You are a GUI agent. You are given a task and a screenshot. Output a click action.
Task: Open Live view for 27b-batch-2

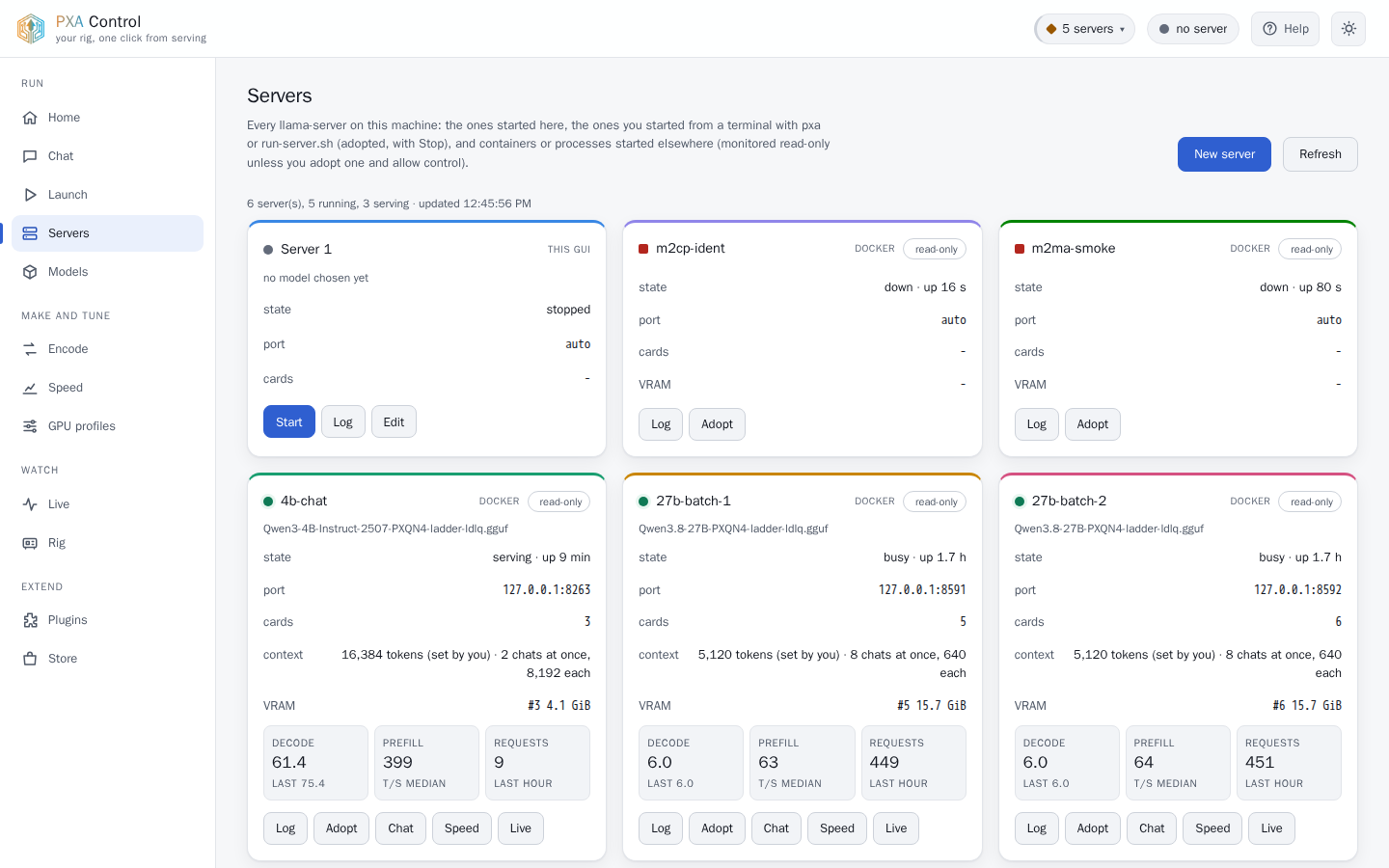point(1271,828)
